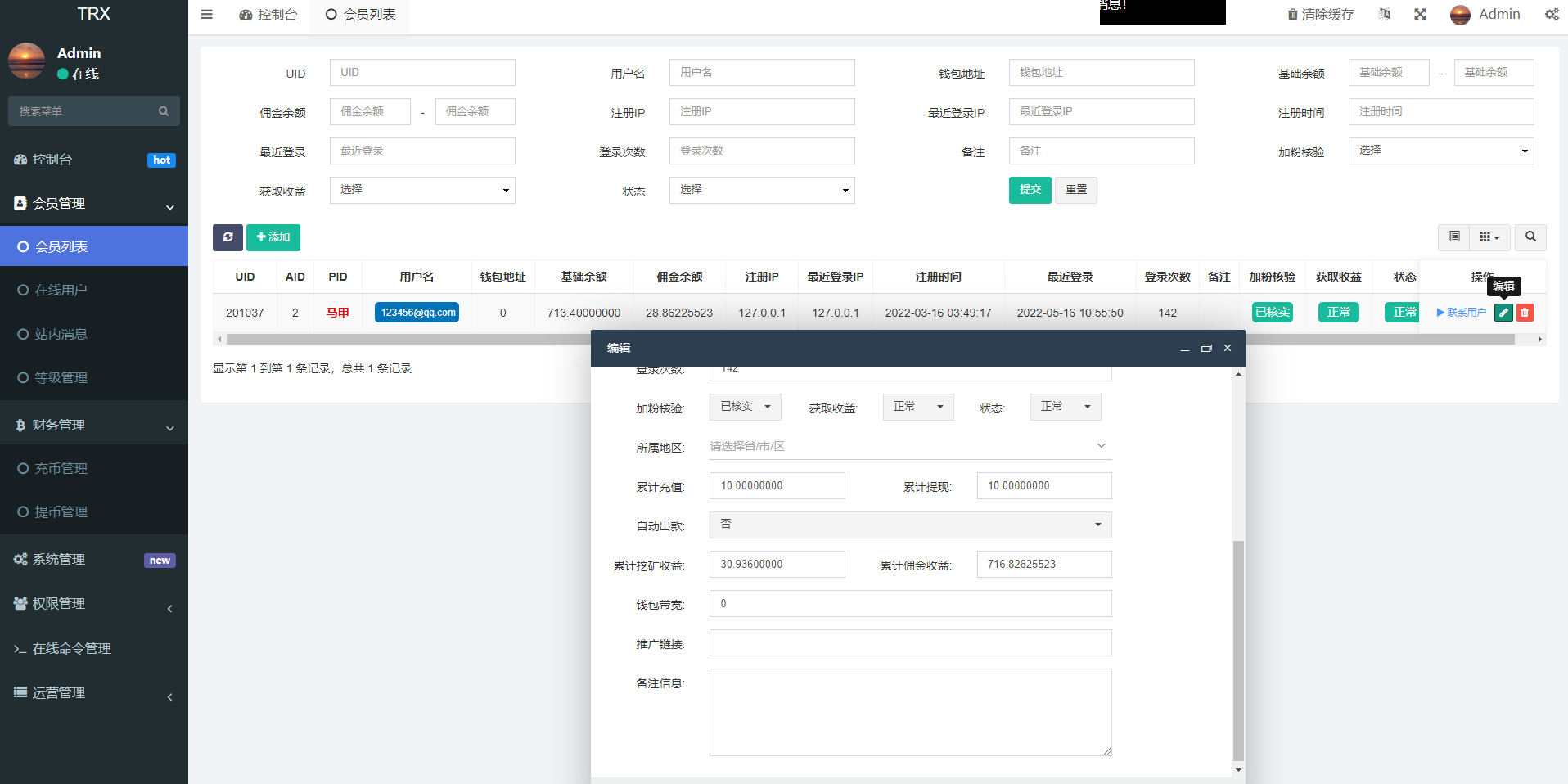Click inside the UID search input field
The width and height of the screenshot is (1568, 784).
tap(421, 72)
